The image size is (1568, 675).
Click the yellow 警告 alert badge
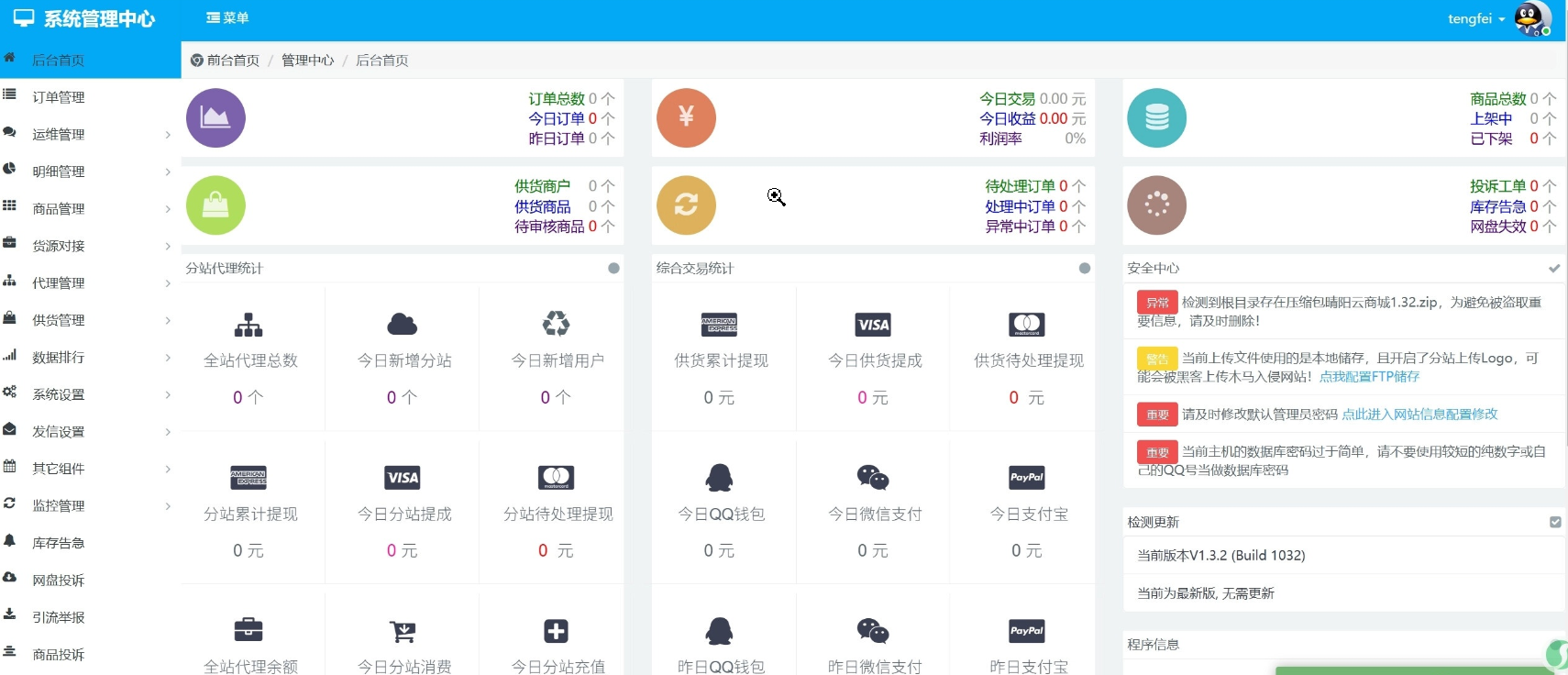pyautogui.click(x=1157, y=359)
